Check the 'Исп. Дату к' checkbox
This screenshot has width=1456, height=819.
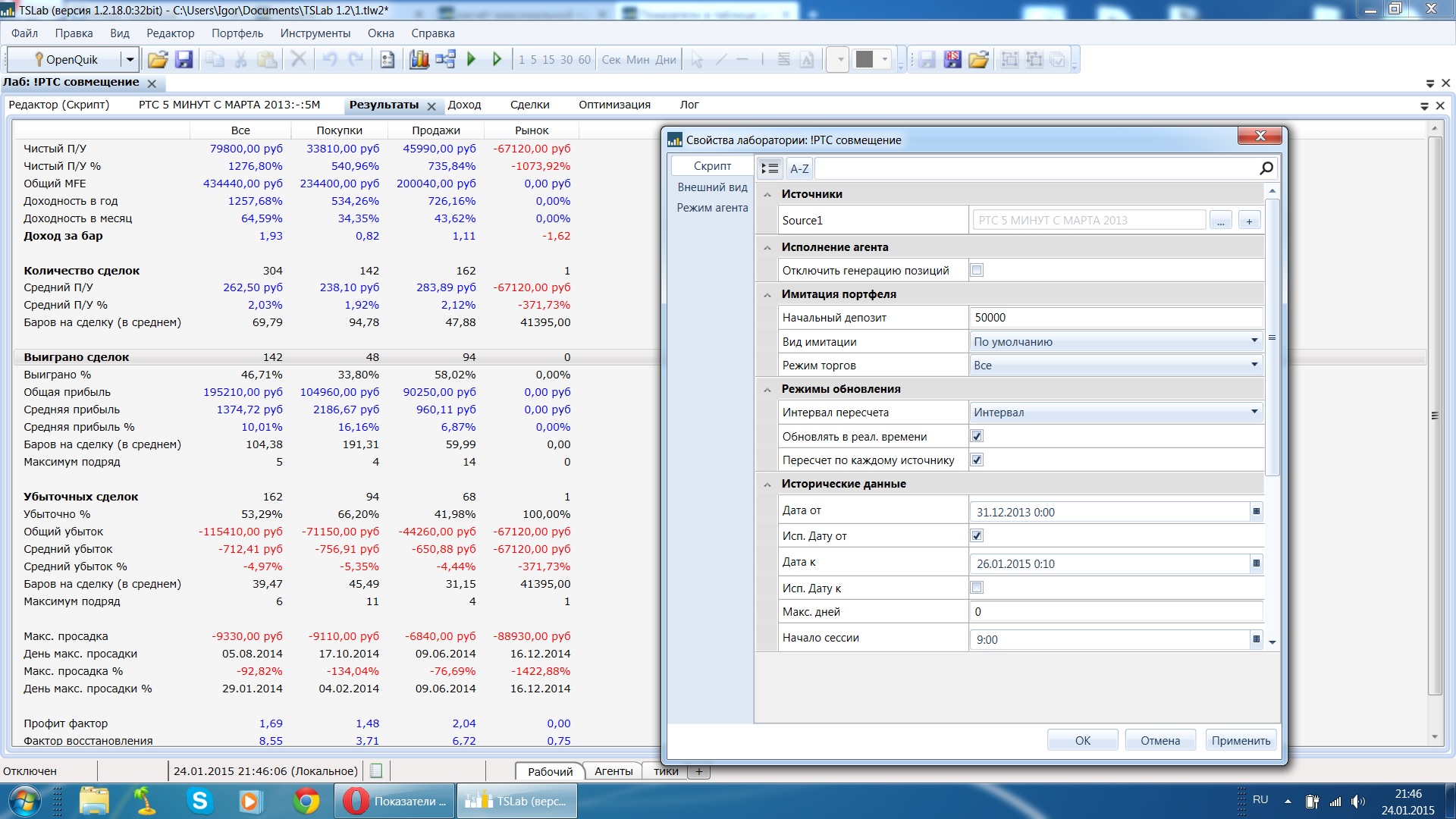977,588
